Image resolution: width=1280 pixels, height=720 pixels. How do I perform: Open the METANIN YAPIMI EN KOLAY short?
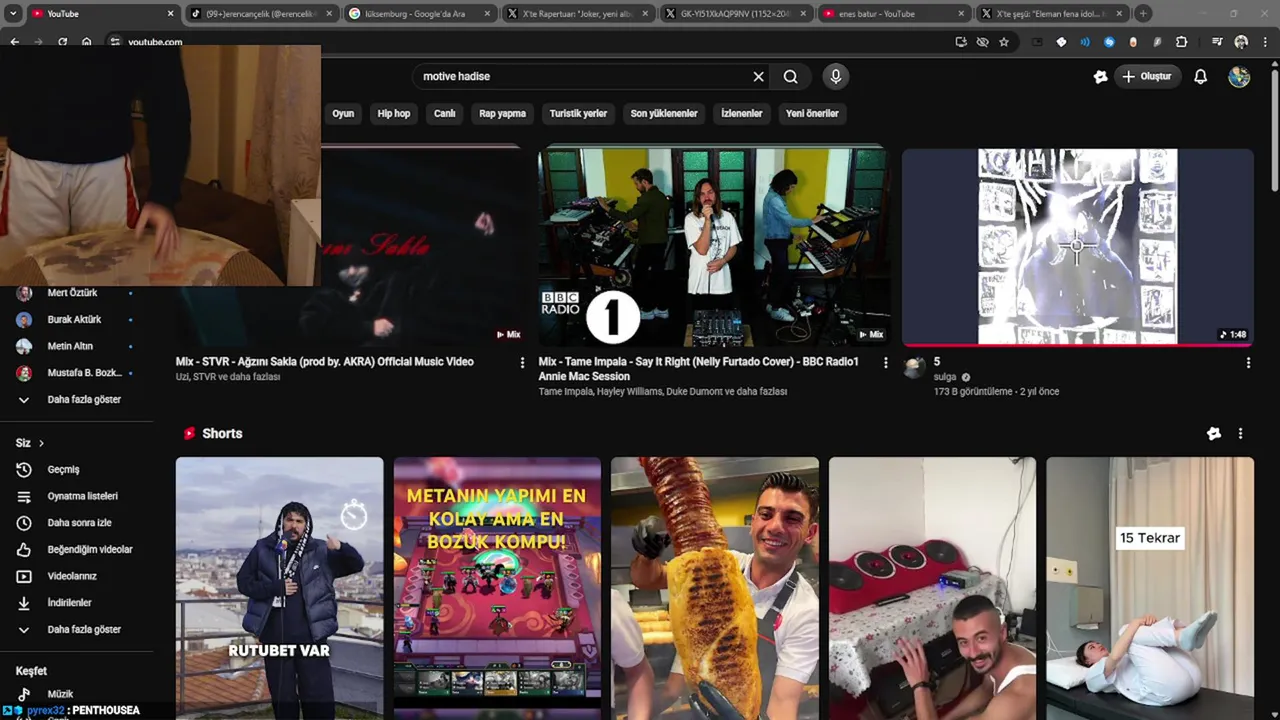pyautogui.click(x=497, y=588)
